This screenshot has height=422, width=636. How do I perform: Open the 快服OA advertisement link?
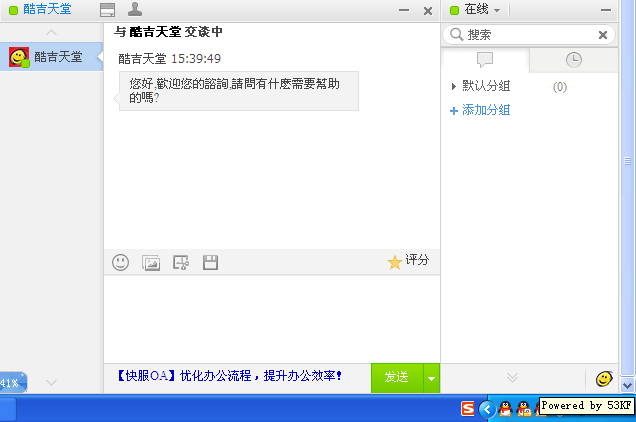point(230,376)
